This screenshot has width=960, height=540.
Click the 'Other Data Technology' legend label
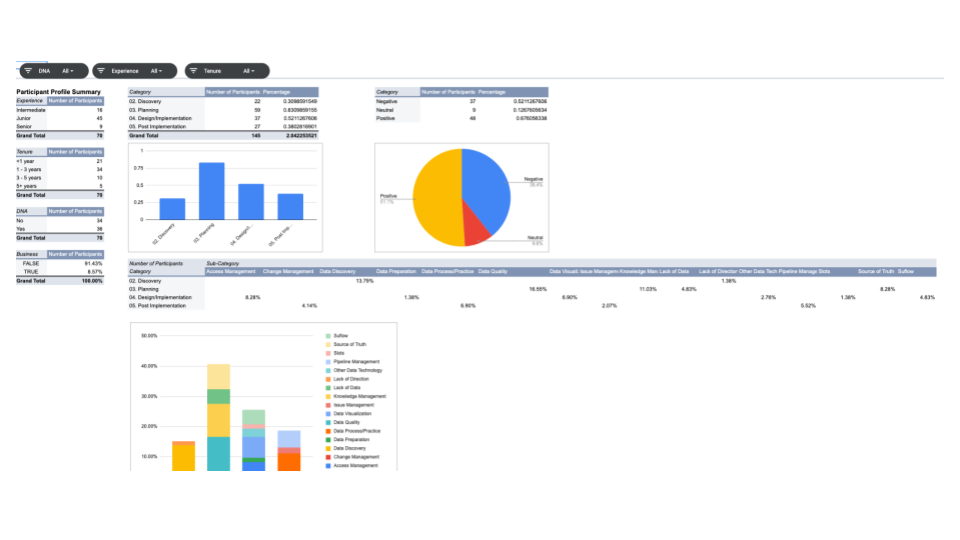(x=358, y=370)
